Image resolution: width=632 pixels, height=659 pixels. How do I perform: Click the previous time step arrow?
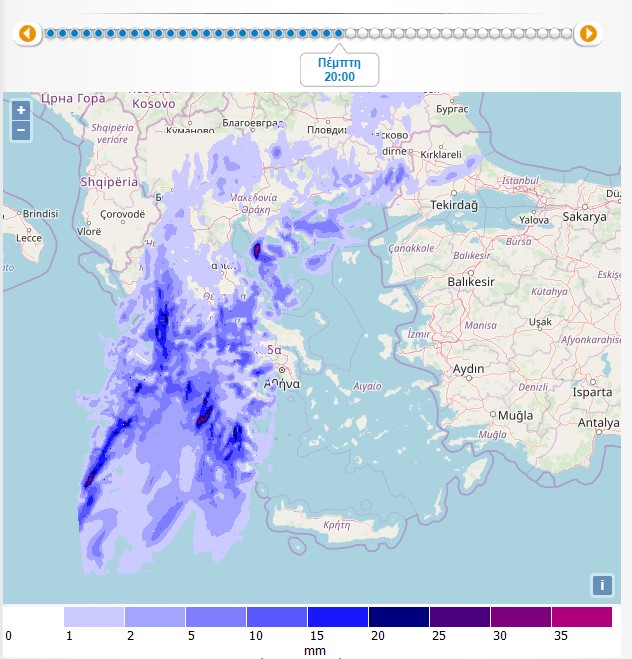27,34
